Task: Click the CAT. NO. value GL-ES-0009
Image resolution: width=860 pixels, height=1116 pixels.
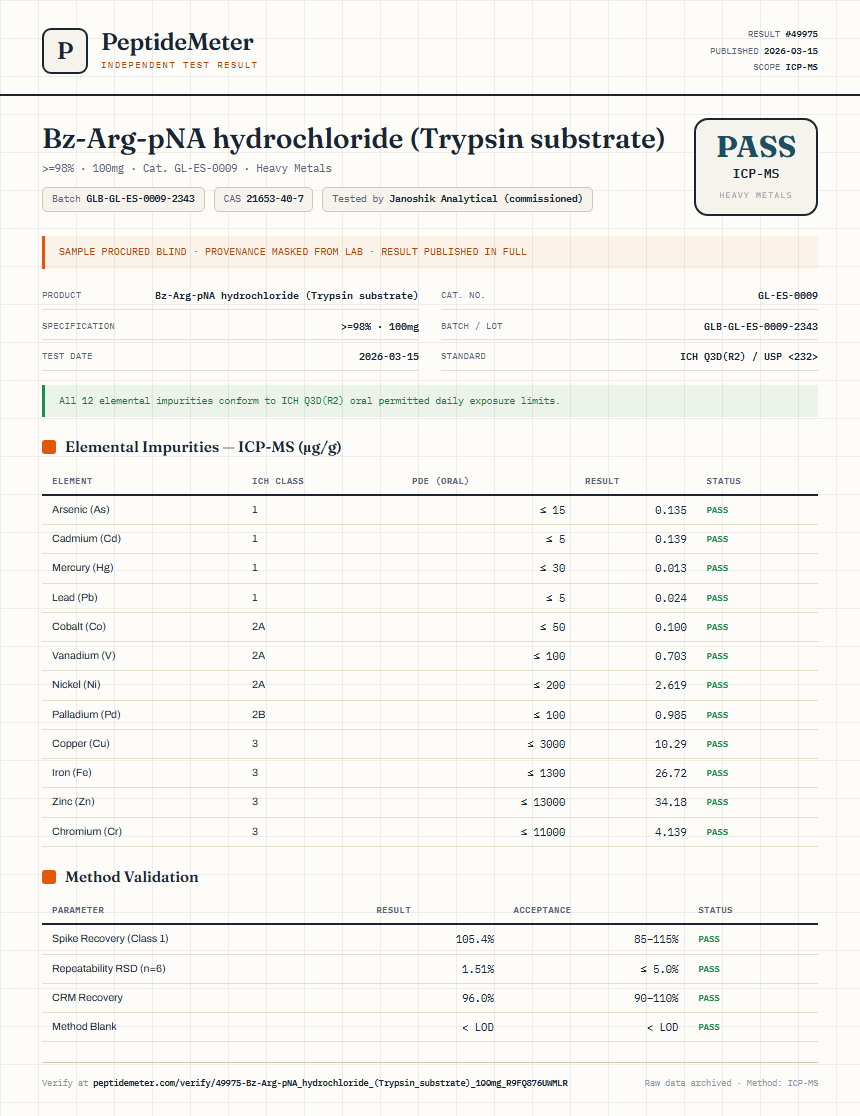Action: pyautogui.click(x=787, y=295)
